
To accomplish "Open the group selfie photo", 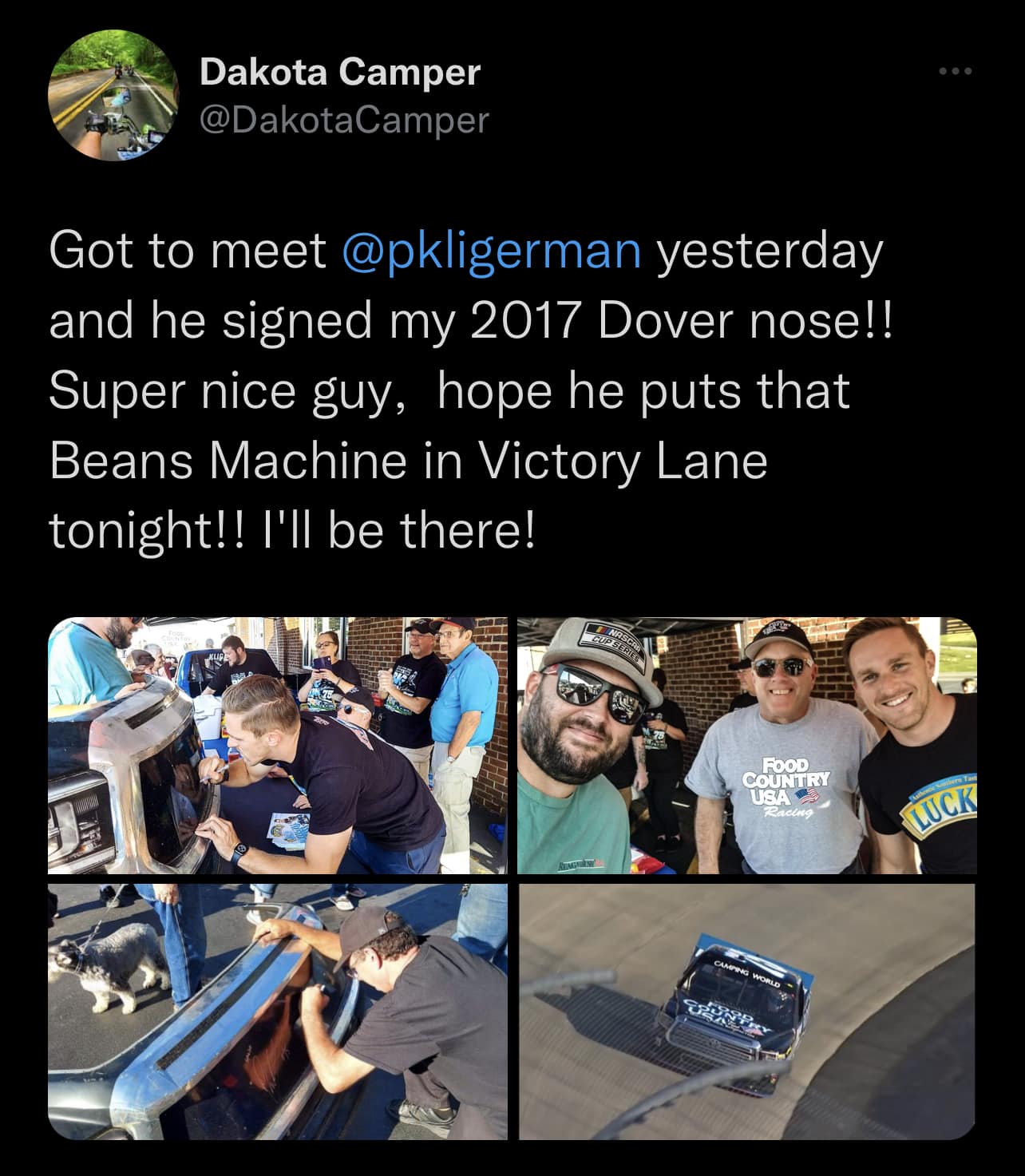I will tap(746, 745).
